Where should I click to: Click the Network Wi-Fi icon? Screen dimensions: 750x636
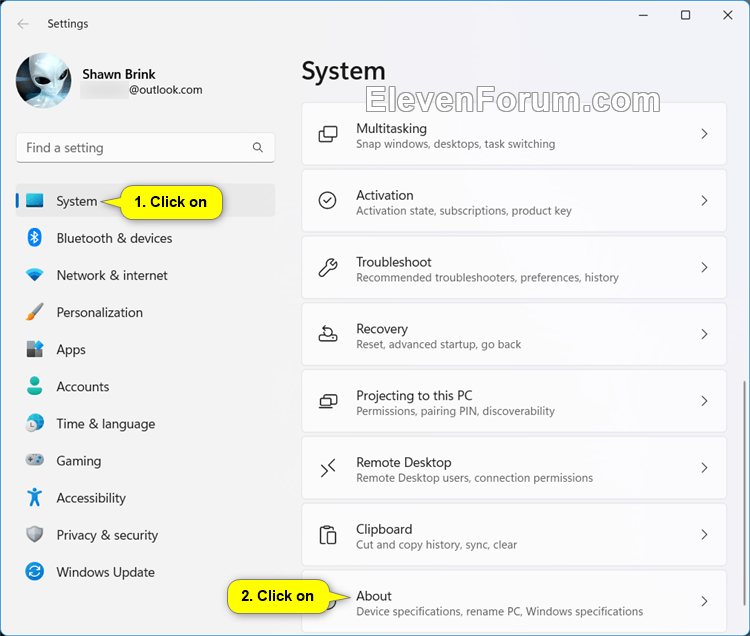(x=34, y=275)
